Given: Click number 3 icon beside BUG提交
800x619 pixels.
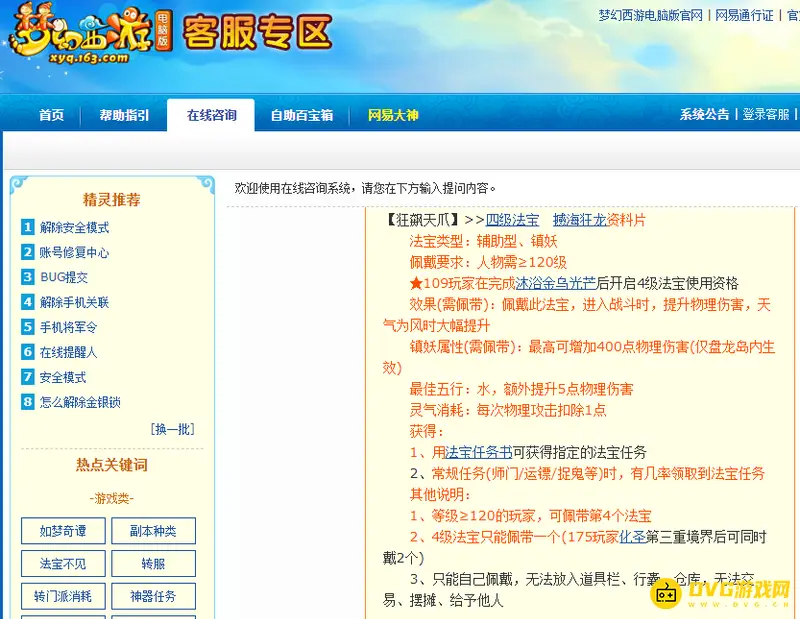Looking at the screenshot, I should tap(28, 277).
